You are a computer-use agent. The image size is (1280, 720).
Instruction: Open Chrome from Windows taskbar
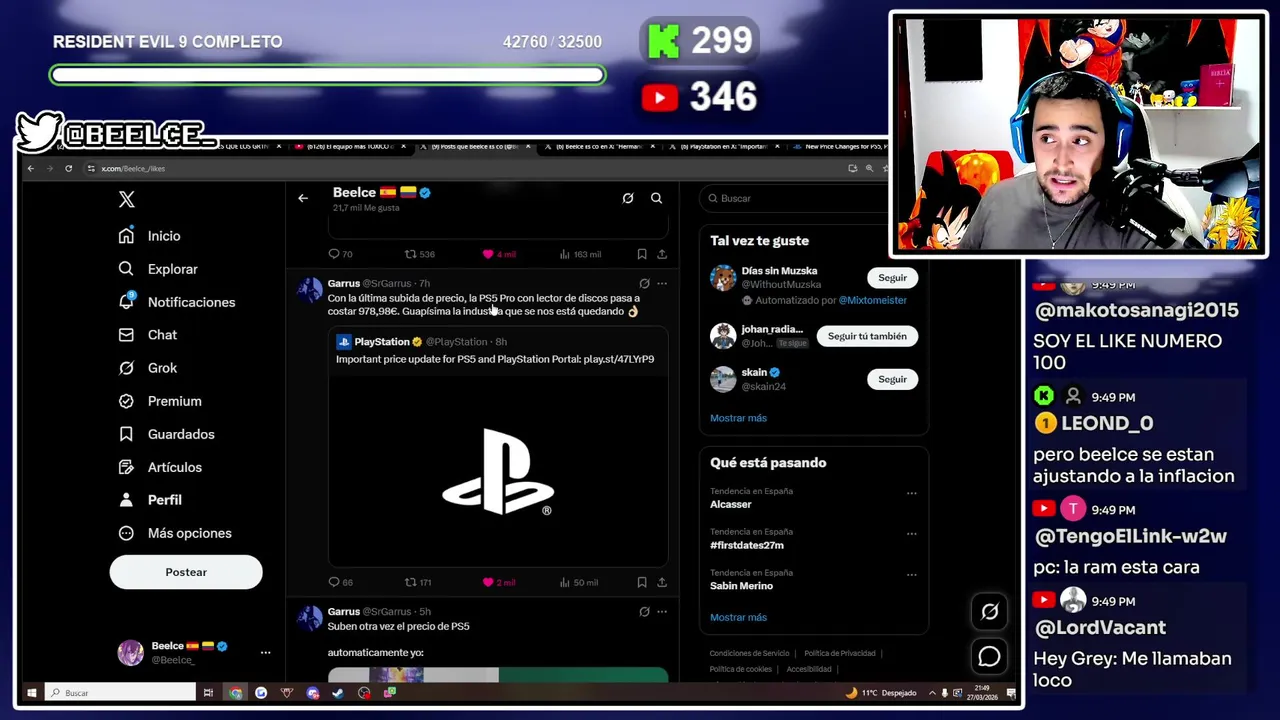click(235, 693)
